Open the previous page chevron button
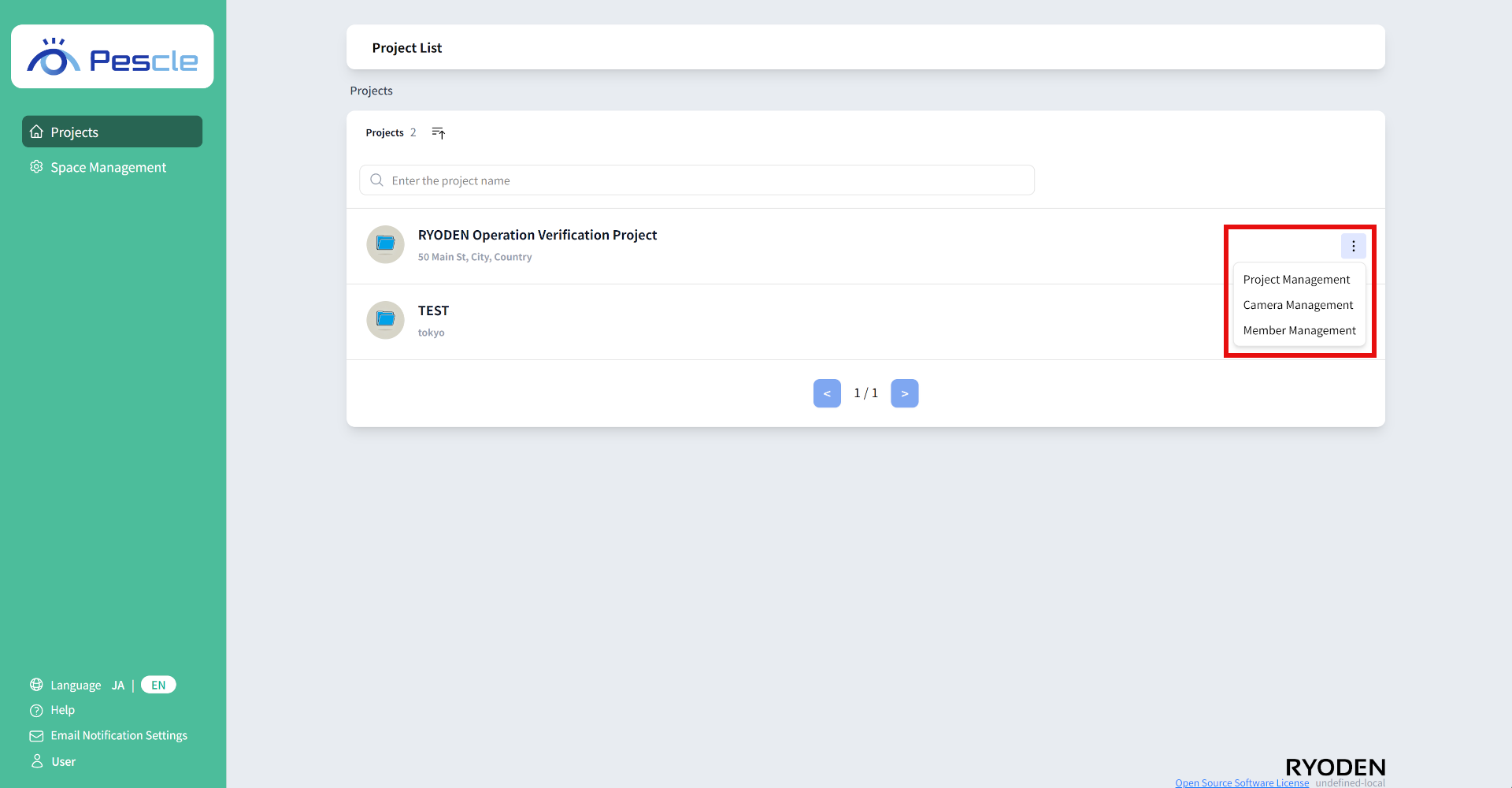This screenshot has height=788, width=1512. tap(827, 392)
